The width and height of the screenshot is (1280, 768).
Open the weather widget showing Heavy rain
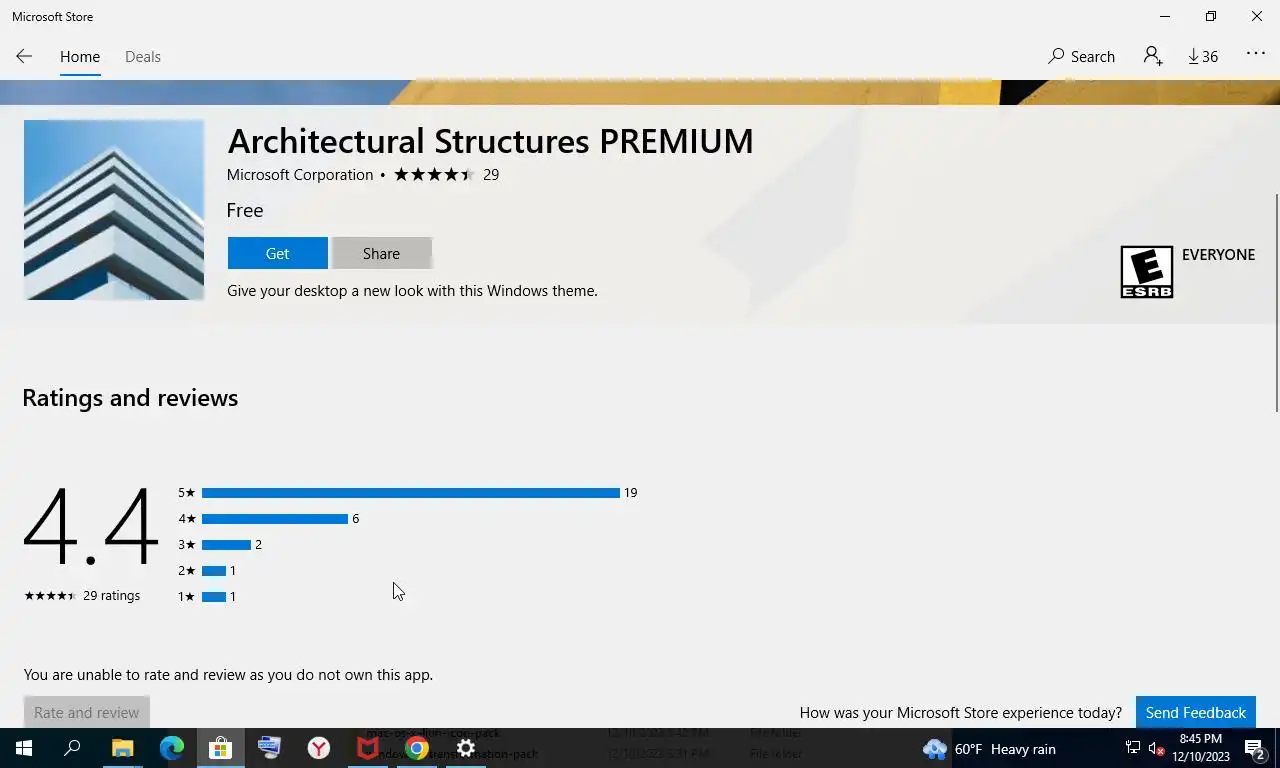click(989, 749)
